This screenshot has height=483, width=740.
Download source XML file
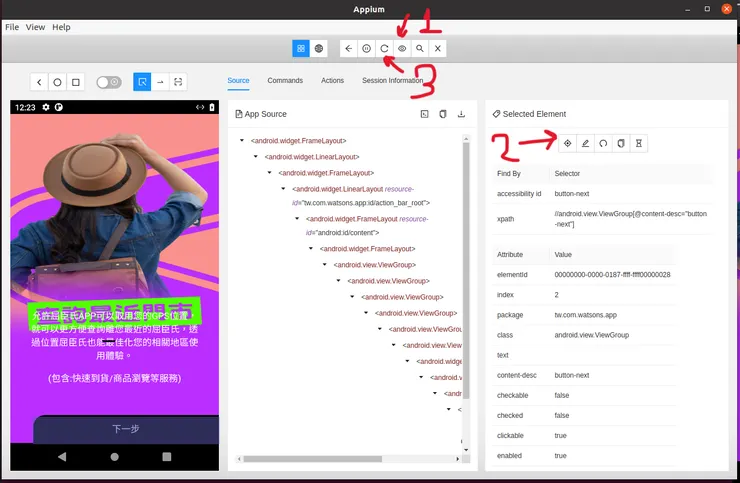tap(461, 114)
